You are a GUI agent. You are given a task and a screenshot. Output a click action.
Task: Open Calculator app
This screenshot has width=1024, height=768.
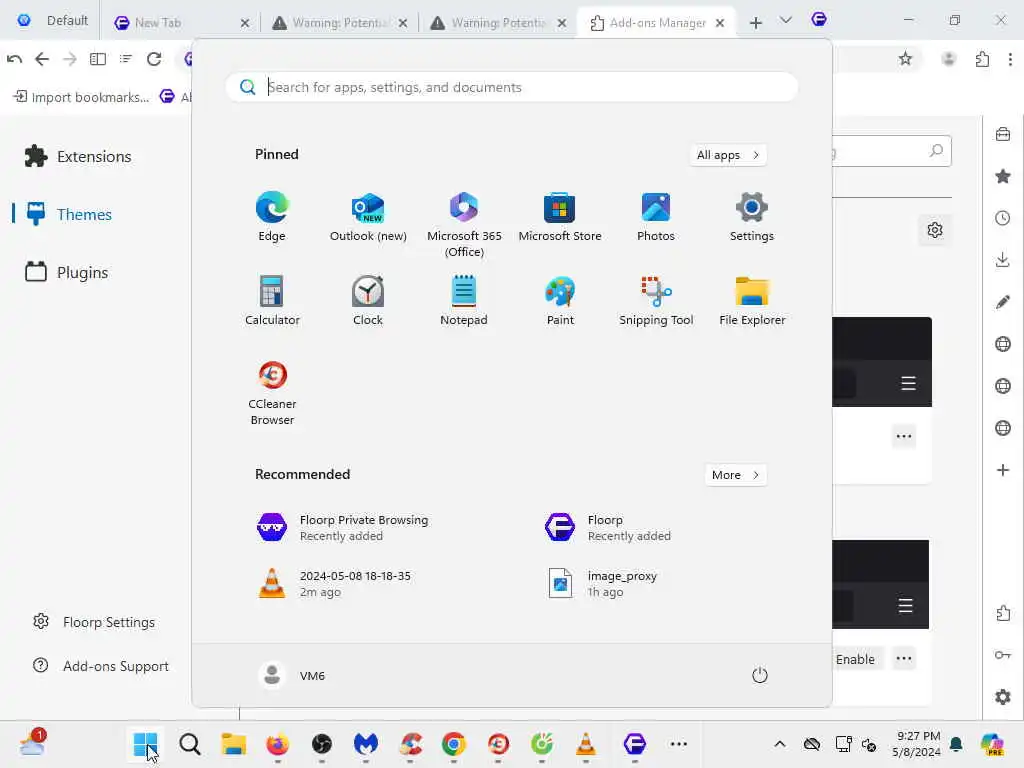pyautogui.click(x=272, y=300)
